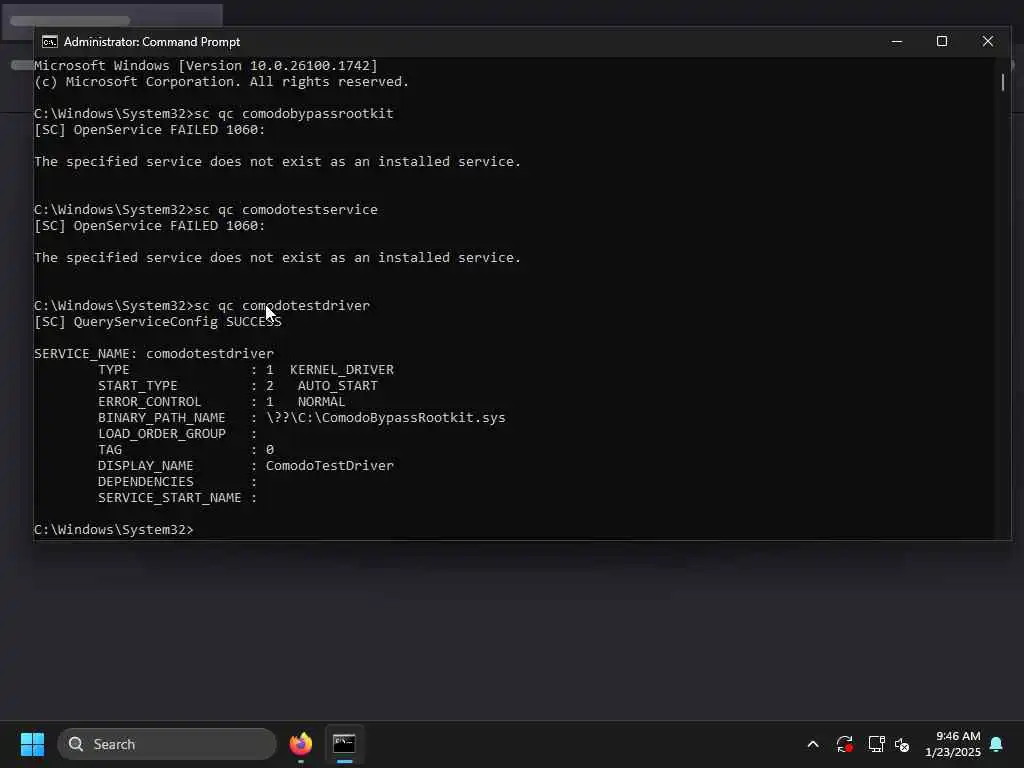Open the sync update tray icon
Screen dimensions: 1024x768
(x=844, y=744)
